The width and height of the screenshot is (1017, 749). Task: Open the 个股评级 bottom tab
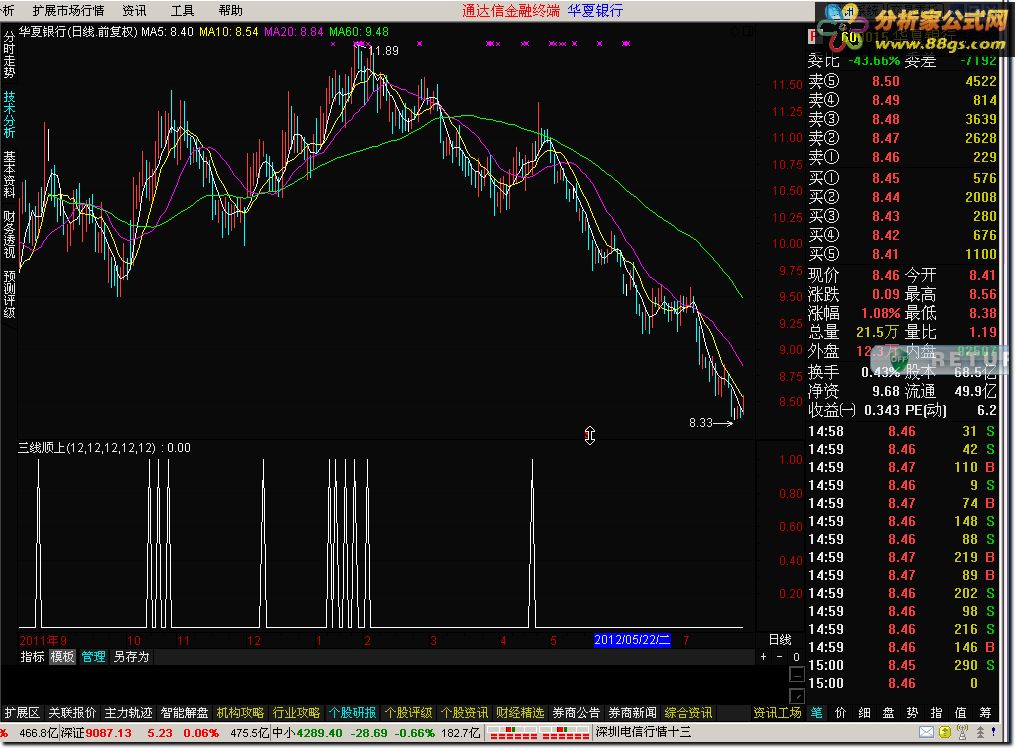point(408,713)
